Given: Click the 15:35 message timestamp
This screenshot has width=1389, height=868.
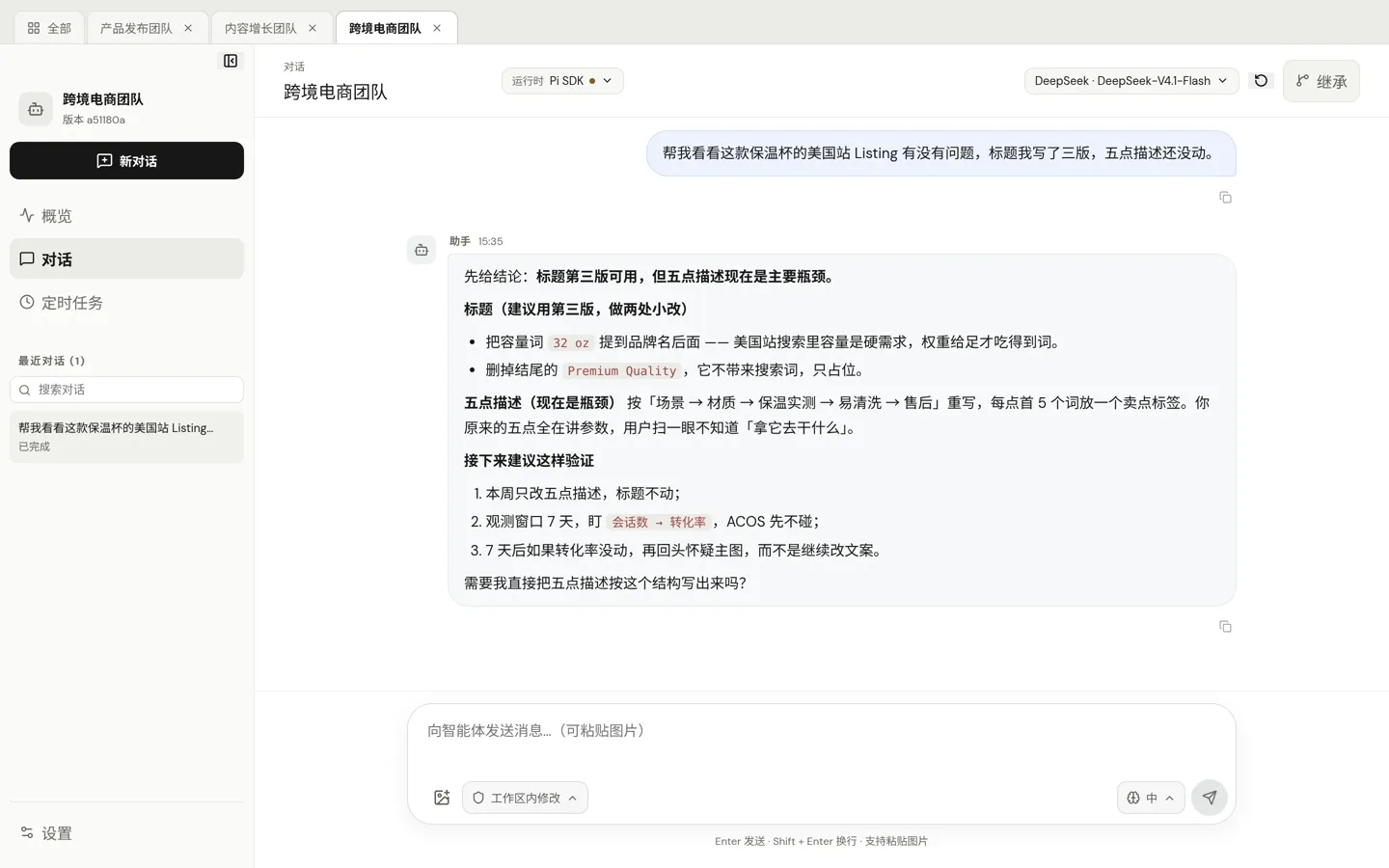Looking at the screenshot, I should tap(490, 241).
